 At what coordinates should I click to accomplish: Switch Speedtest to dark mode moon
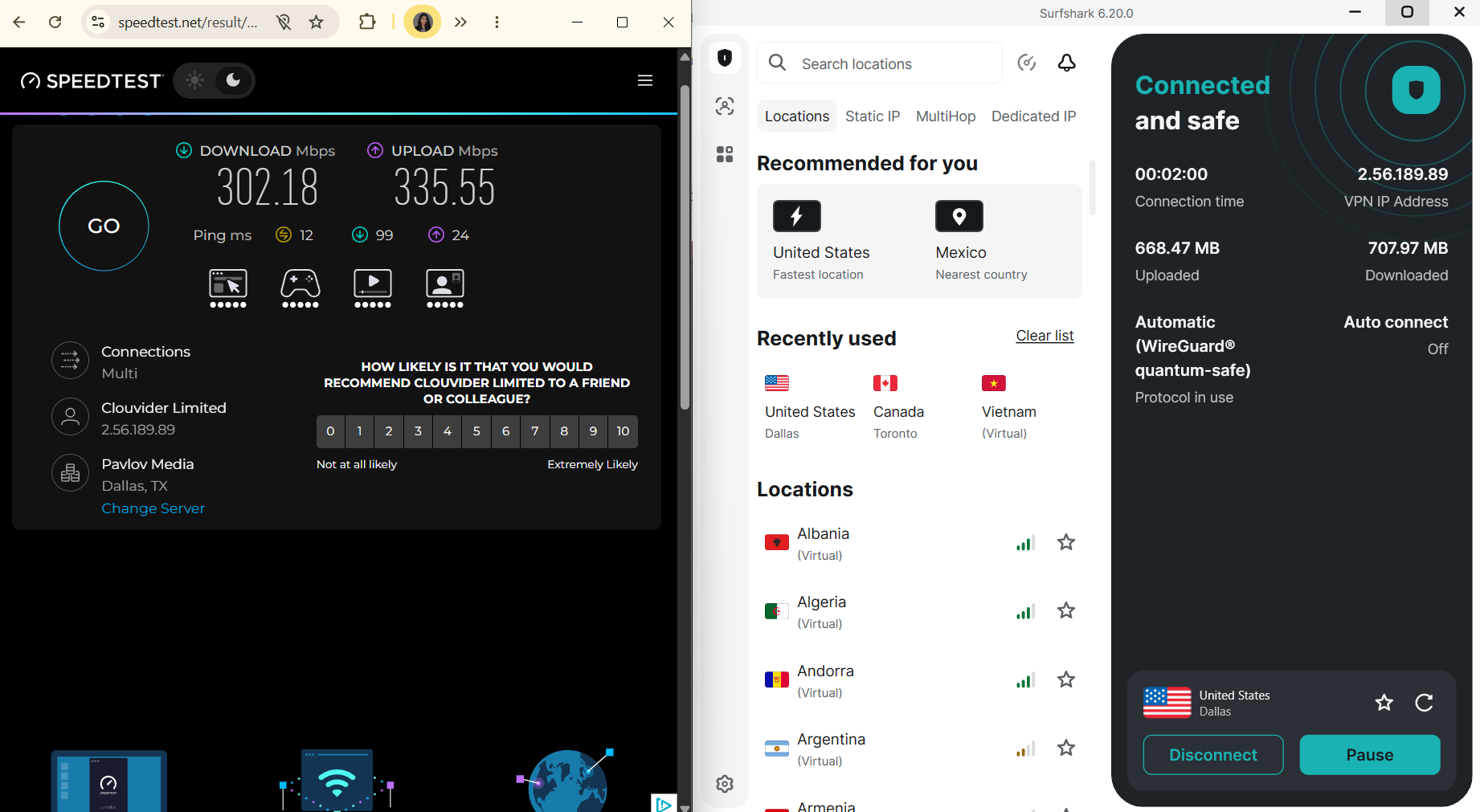click(x=233, y=80)
